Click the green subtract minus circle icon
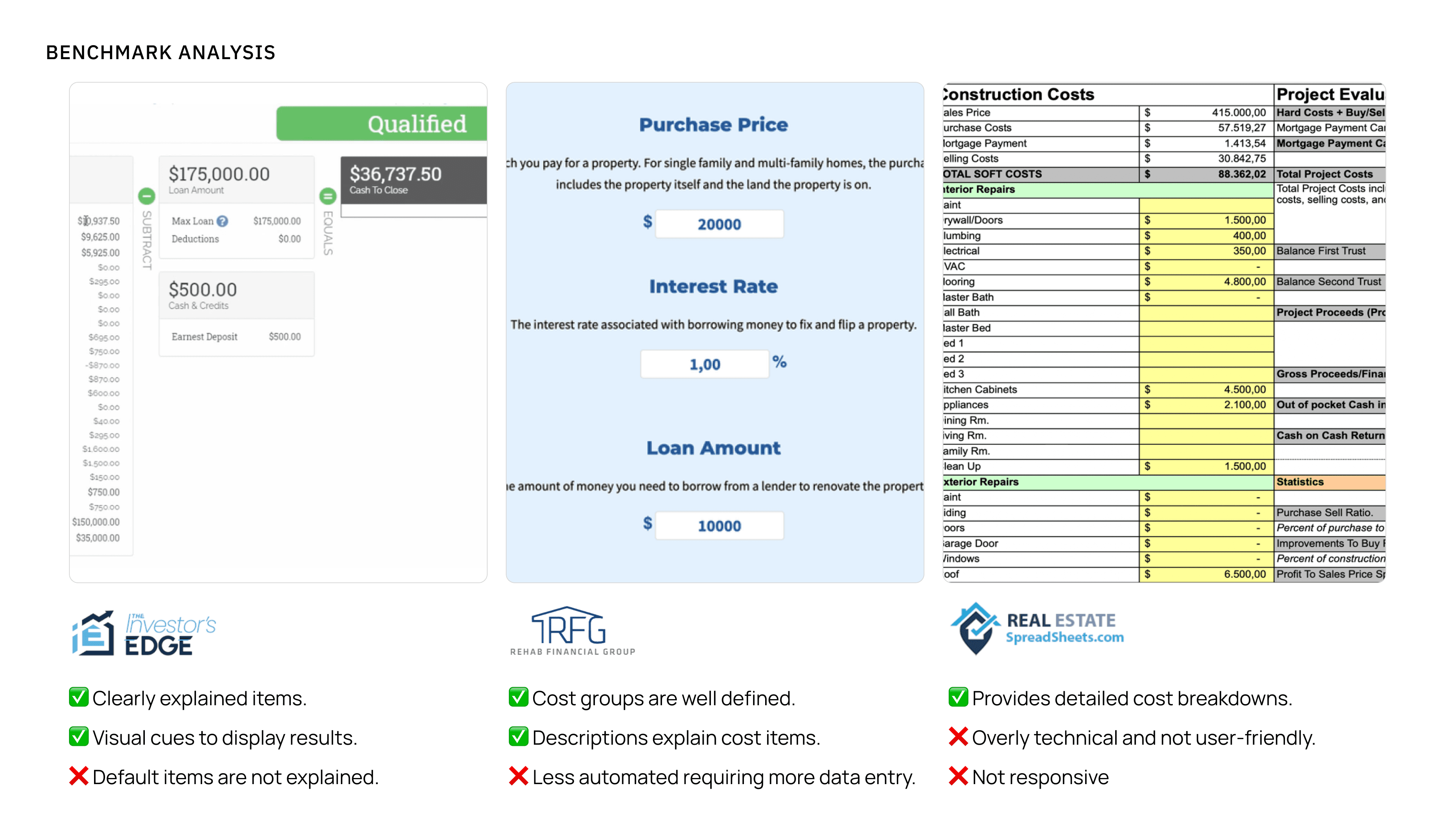This screenshot has width=1456, height=819. 146,196
